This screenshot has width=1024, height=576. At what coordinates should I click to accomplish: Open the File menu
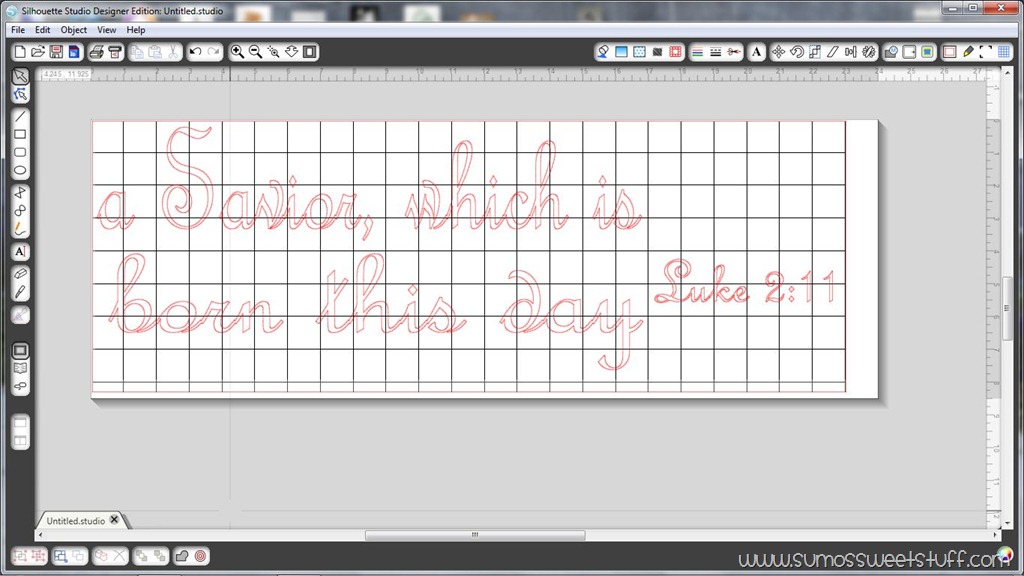pos(18,30)
